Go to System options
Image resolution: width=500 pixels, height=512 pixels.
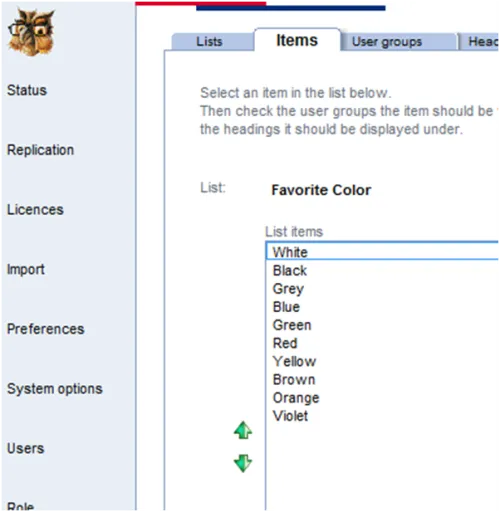(55, 389)
